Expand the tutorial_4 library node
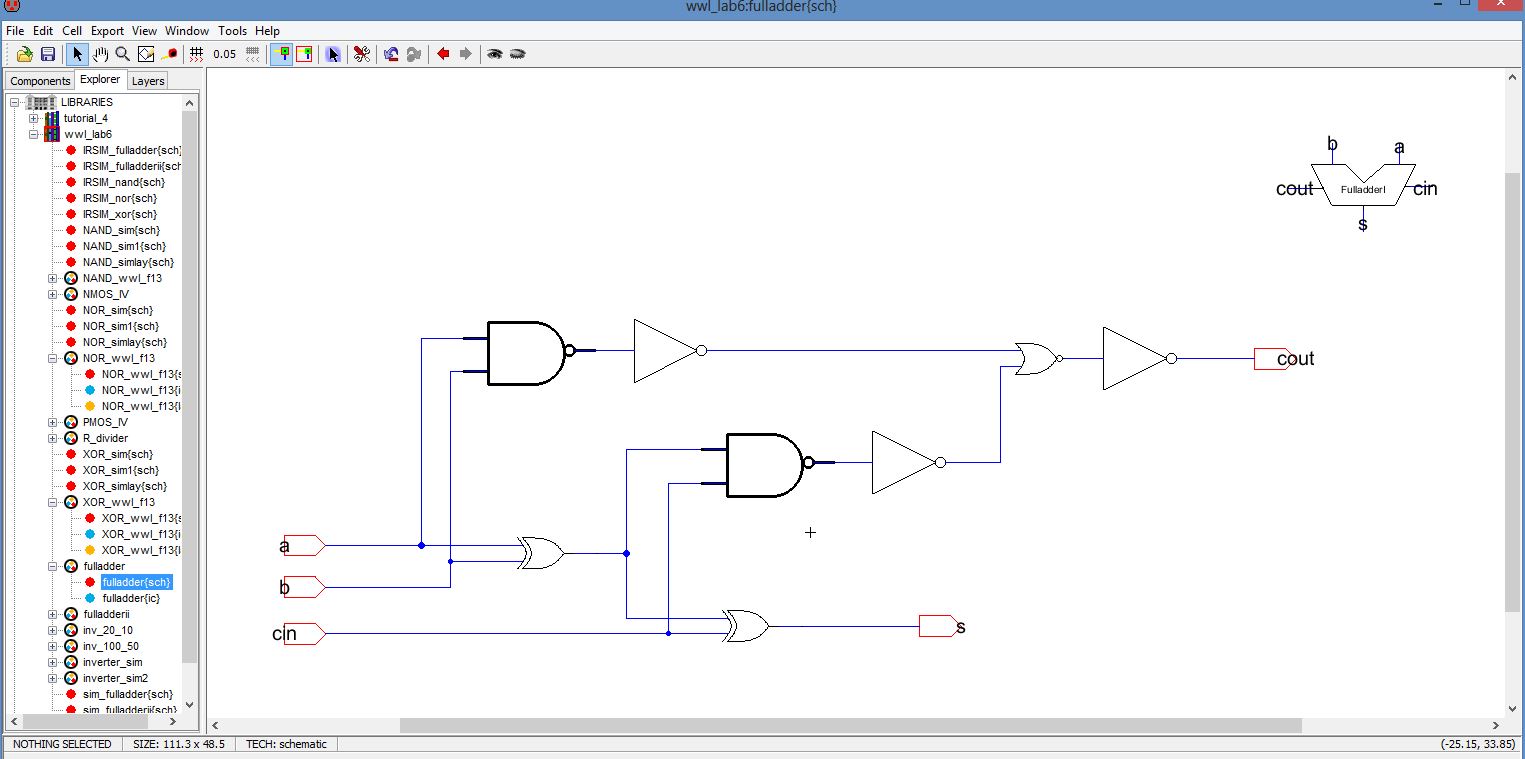Image resolution: width=1525 pixels, height=759 pixels. tap(33, 118)
